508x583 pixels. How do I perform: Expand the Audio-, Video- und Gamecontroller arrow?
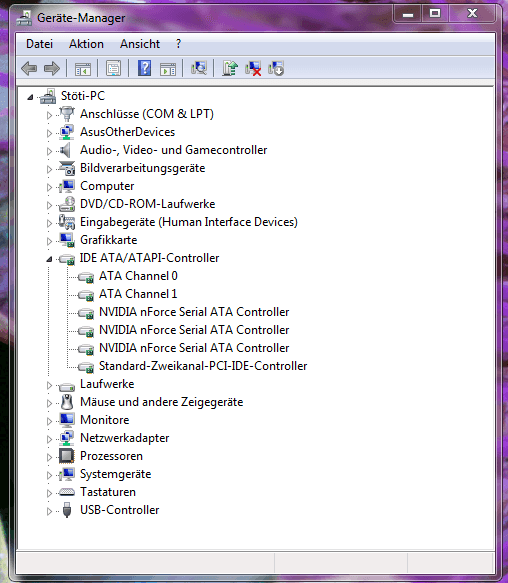pyautogui.click(x=49, y=151)
